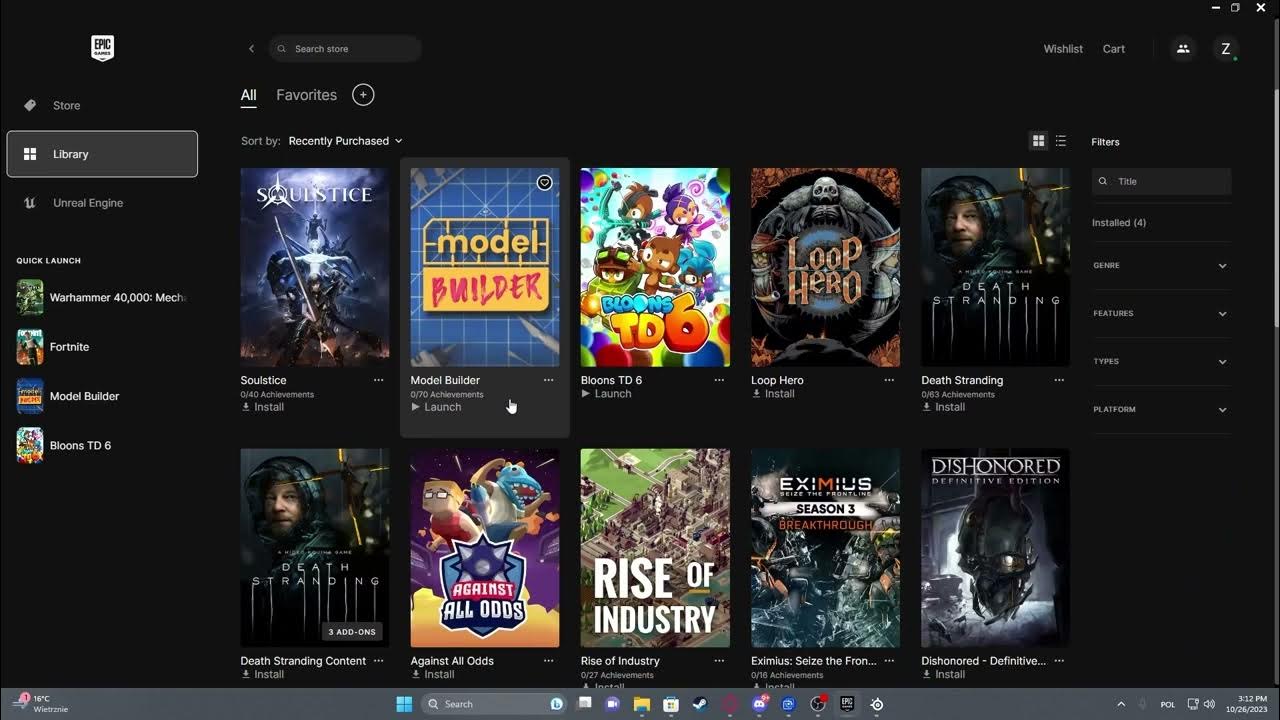
Task: Launch Warhammer 40,000 from Quick Launch
Action: coord(102,297)
